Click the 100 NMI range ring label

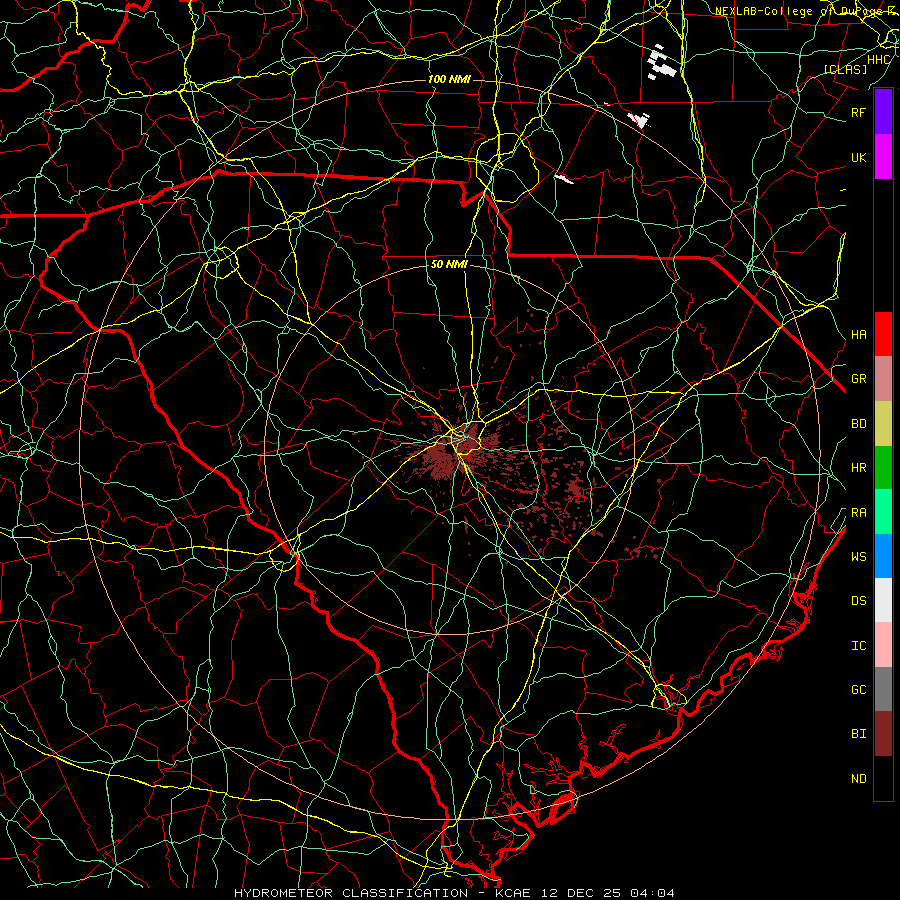[x=449, y=79]
